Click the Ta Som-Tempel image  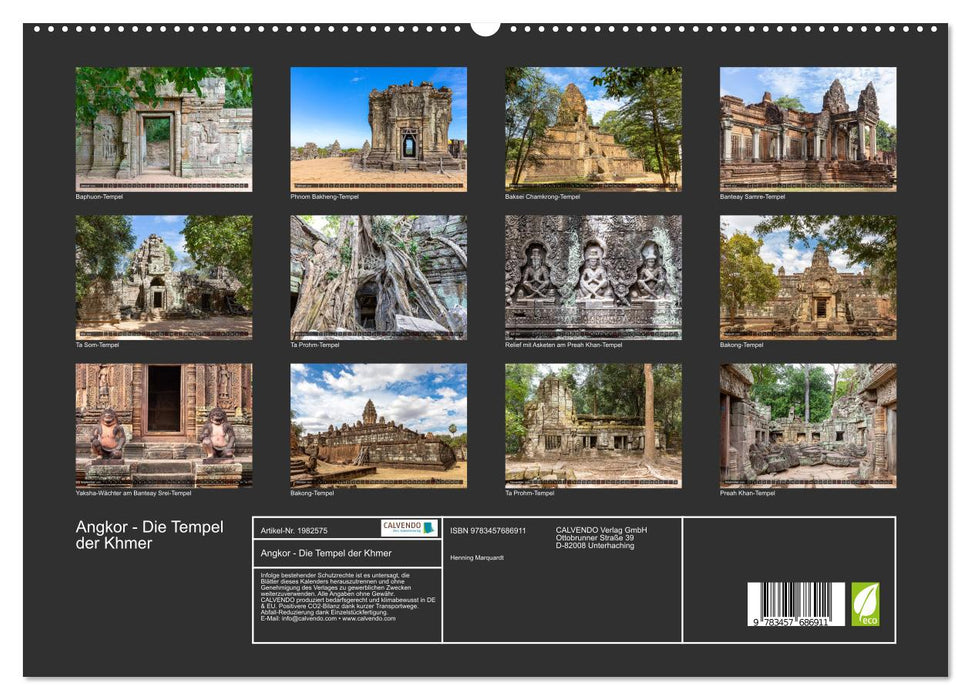coord(162,276)
